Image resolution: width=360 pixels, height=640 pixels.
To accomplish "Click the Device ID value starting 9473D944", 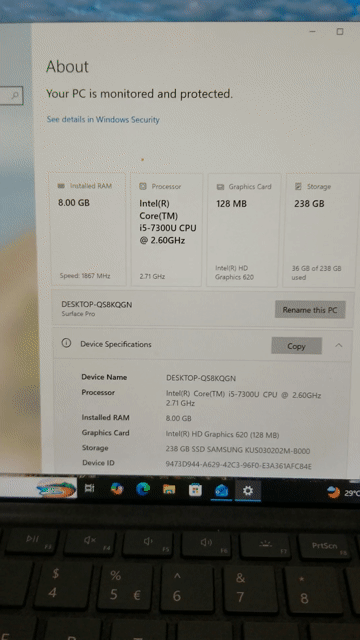I will click(x=239, y=466).
